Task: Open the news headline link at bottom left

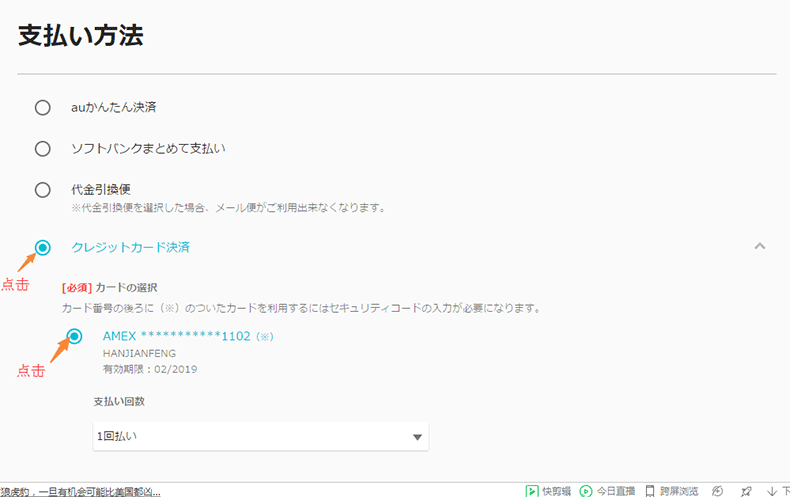Action: (80, 490)
